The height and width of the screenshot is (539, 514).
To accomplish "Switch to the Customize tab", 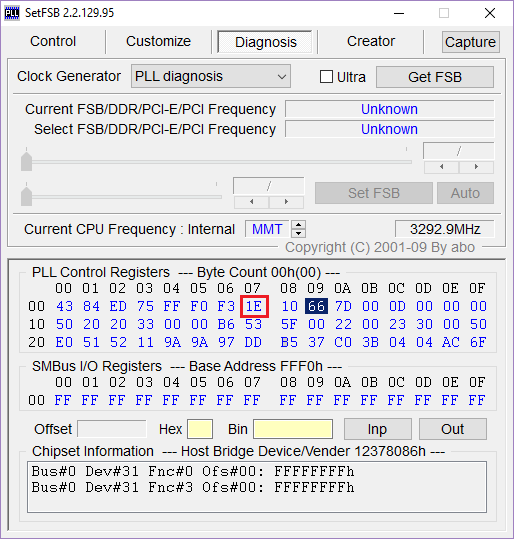I will point(158,42).
